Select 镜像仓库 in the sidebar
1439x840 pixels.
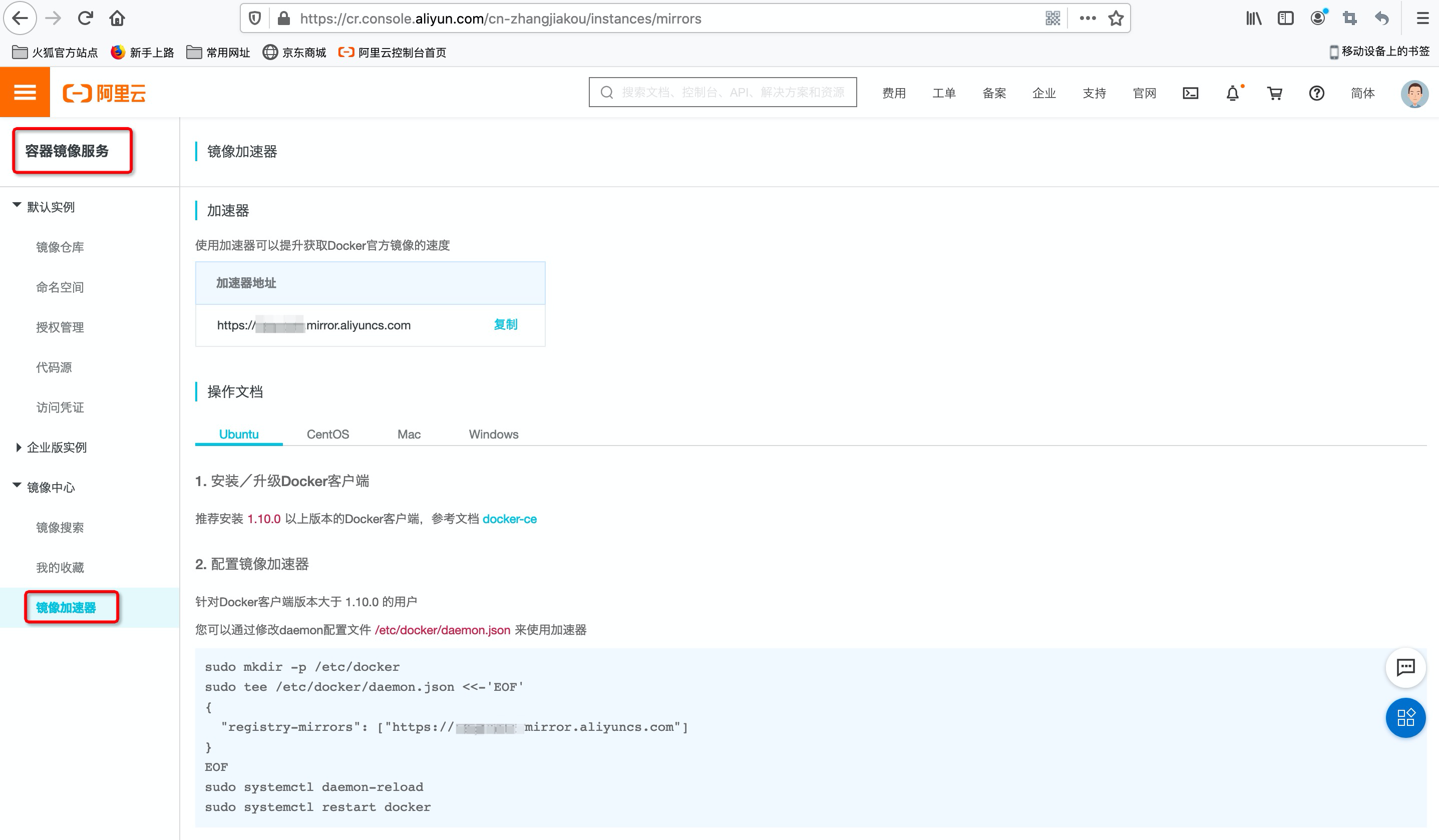[x=60, y=247]
